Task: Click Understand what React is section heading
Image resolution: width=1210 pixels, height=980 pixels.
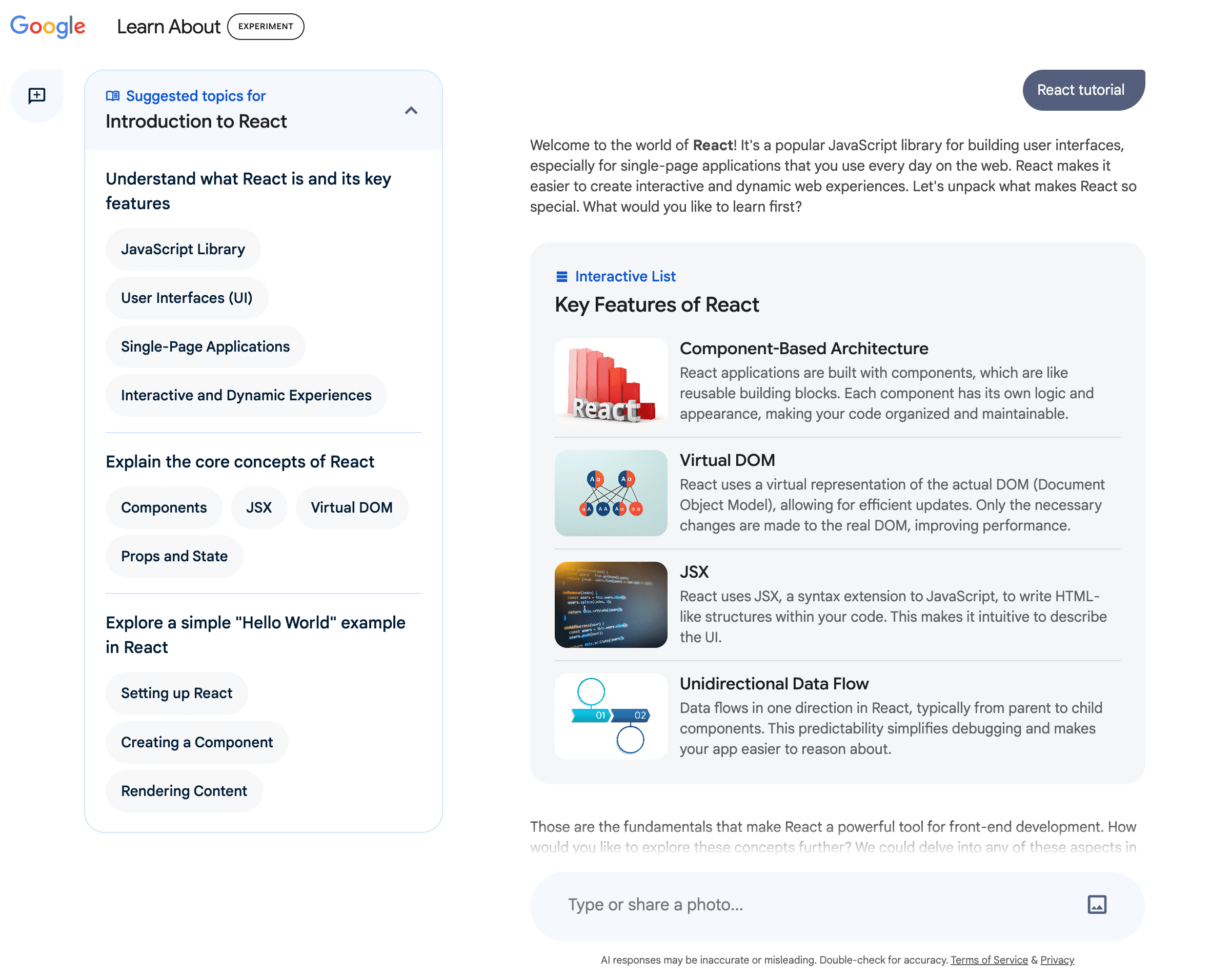Action: [248, 191]
